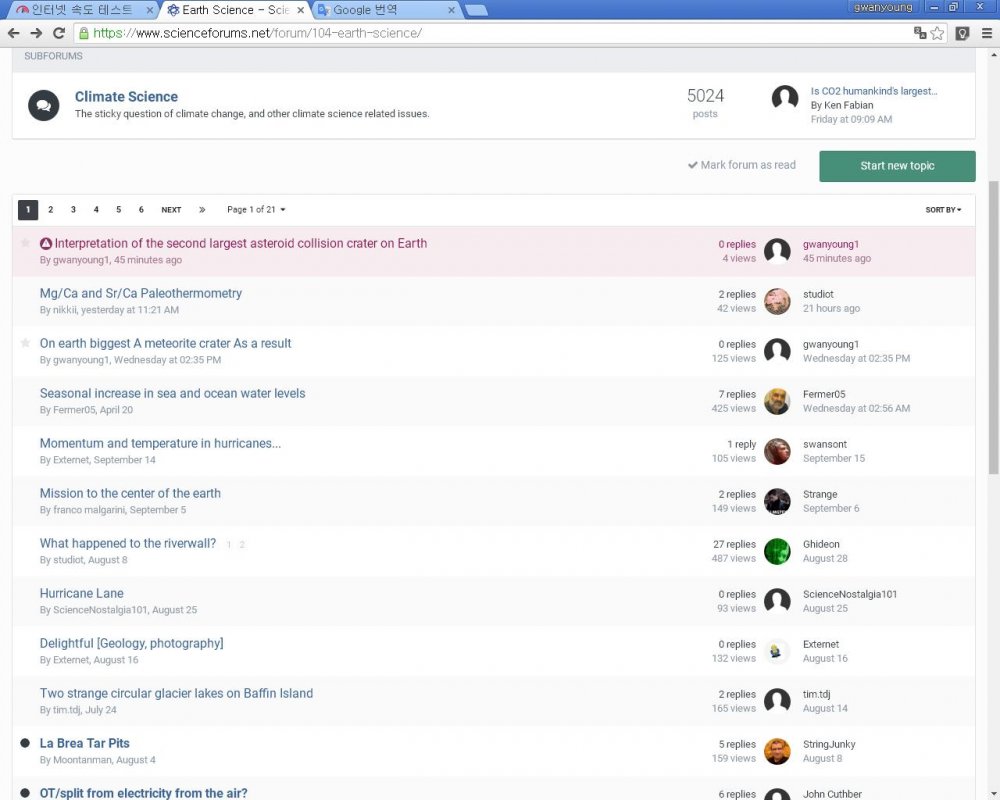
Task: Click the Climate Science subforum chat icon
Action: (x=43, y=105)
